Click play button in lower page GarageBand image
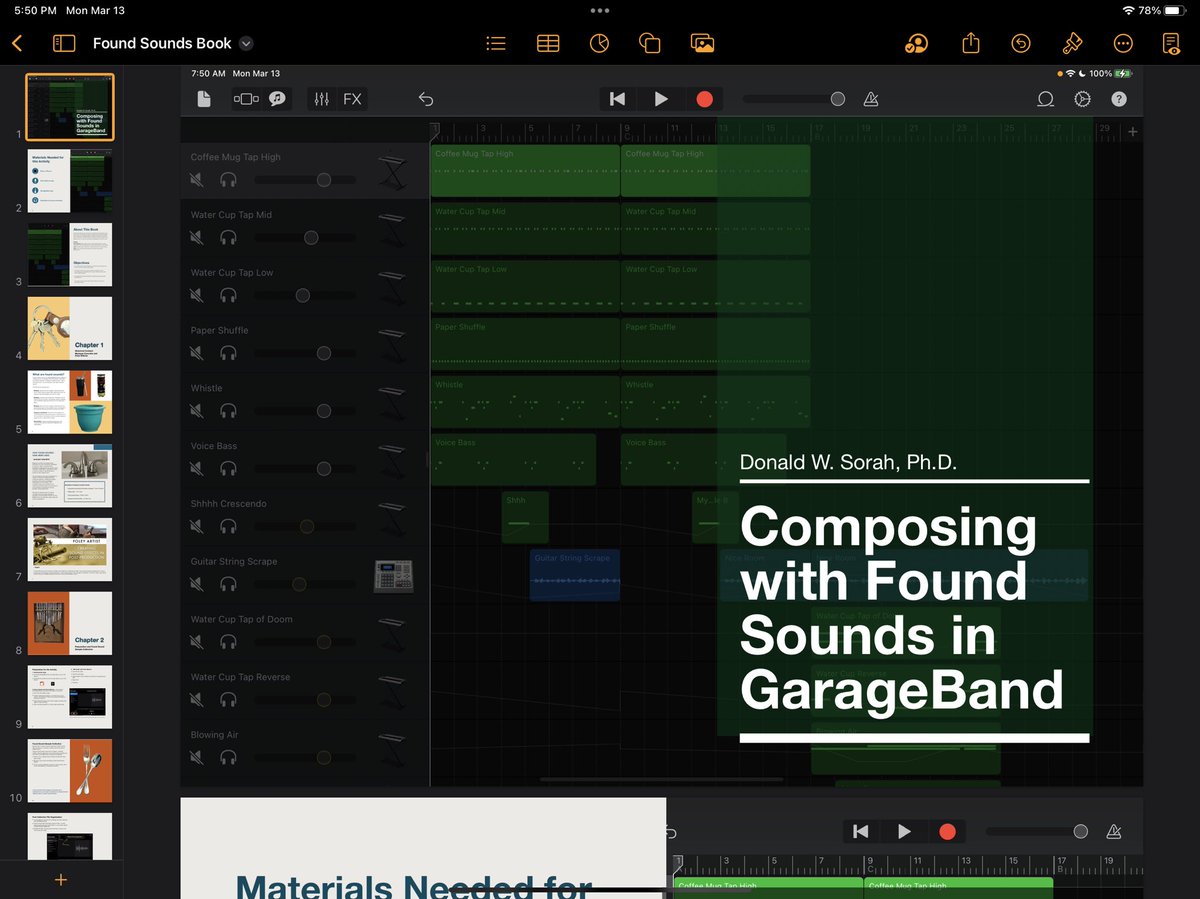Image resolution: width=1200 pixels, height=899 pixels. 904,832
